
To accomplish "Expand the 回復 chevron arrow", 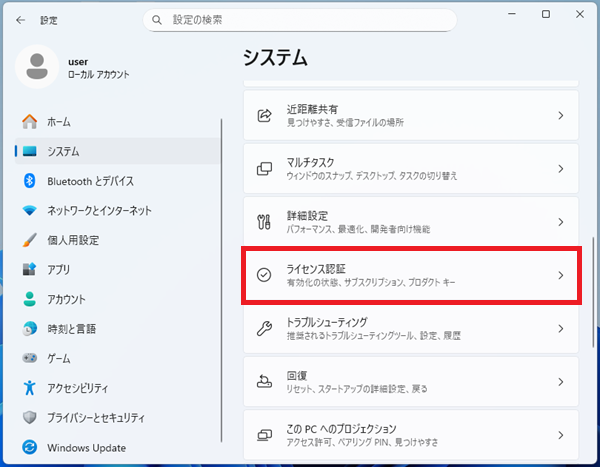I will [x=560, y=382].
